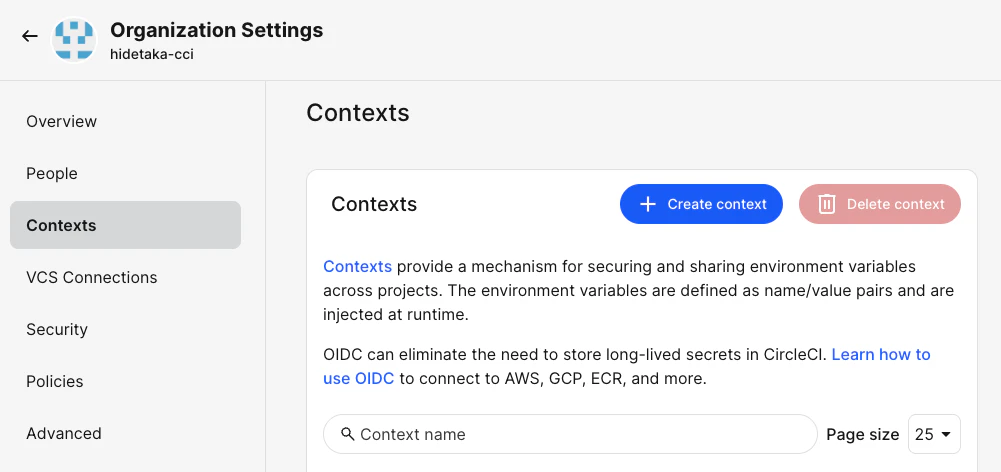1001x472 pixels.
Task: Navigate to Security settings
Action: (x=57, y=329)
